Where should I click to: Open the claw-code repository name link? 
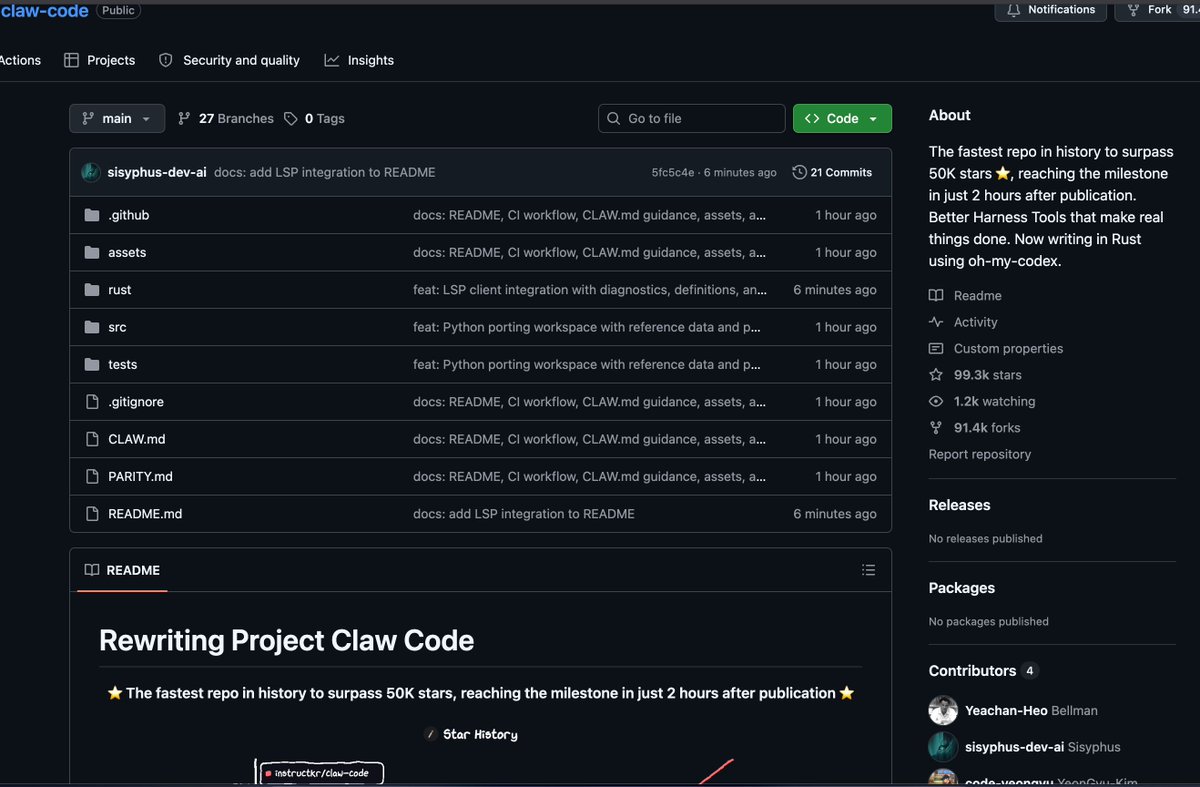pos(44,11)
